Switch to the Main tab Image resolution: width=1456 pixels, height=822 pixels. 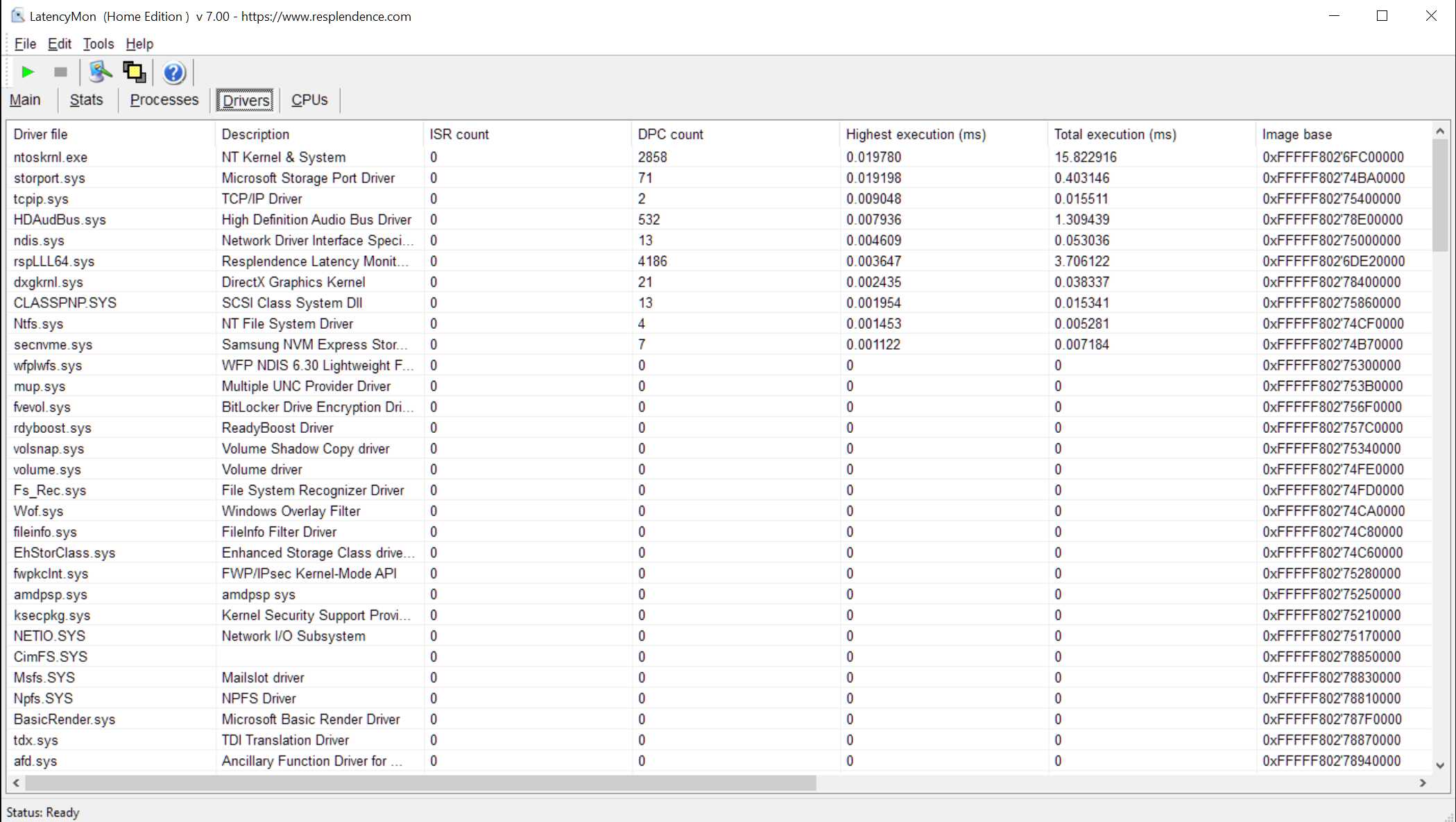pos(25,100)
